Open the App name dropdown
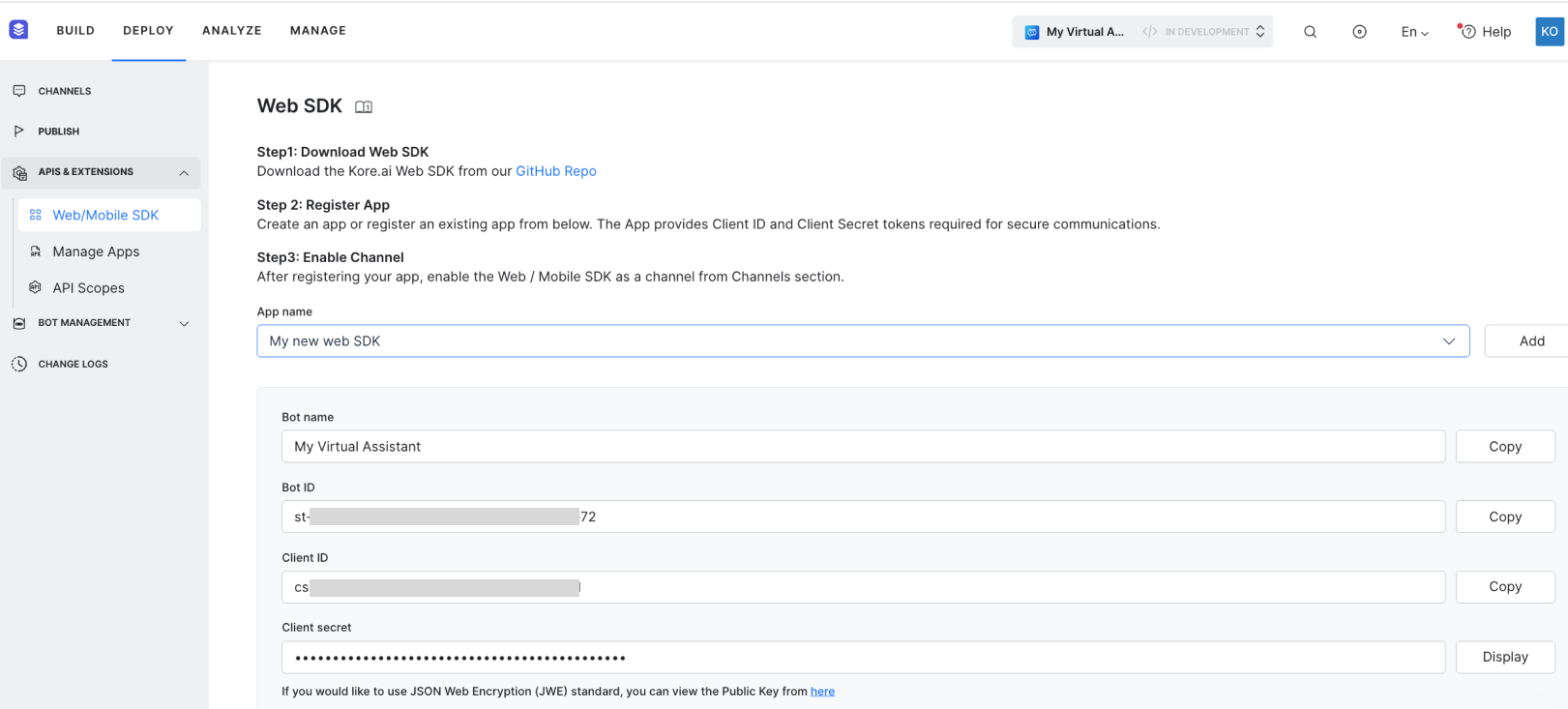The width and height of the screenshot is (1568, 709). coord(863,340)
